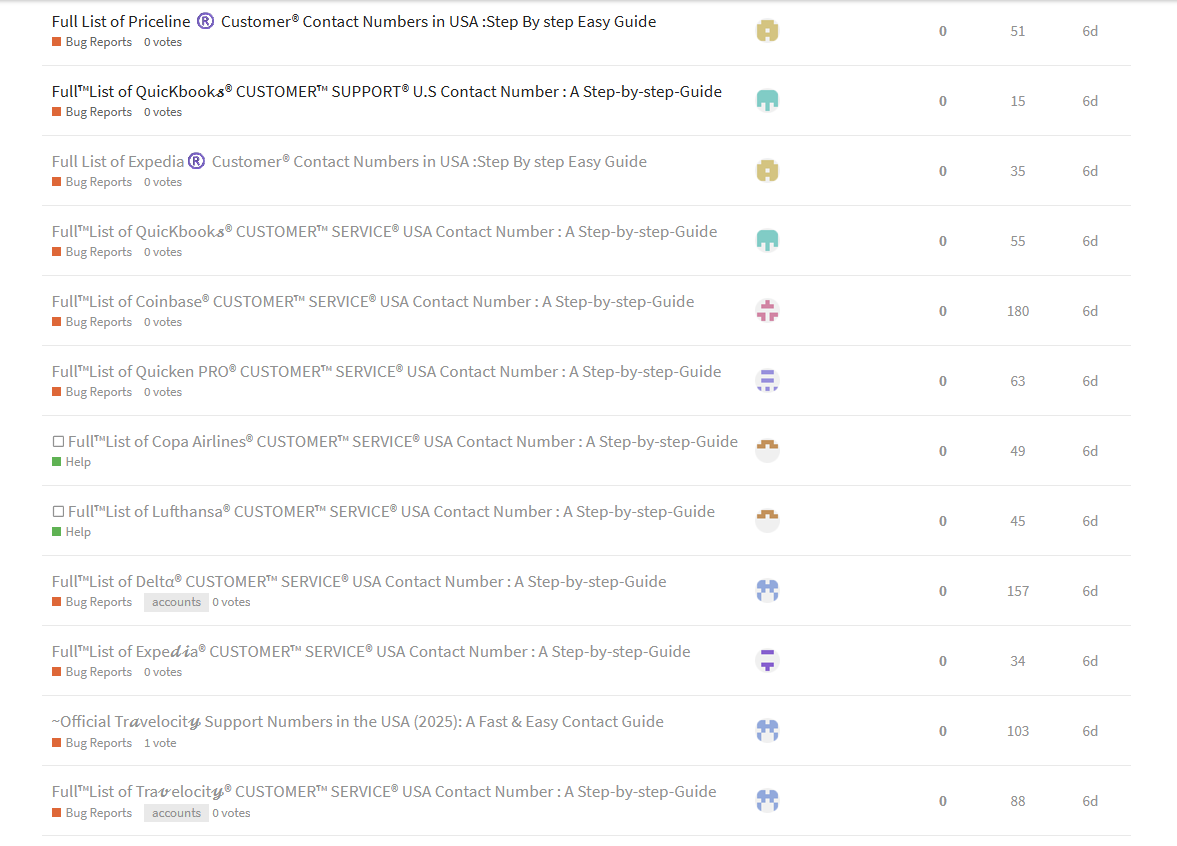Click the teal avatar on QuickBooks Customer Support topic
The image size is (1177, 846).
tap(767, 101)
